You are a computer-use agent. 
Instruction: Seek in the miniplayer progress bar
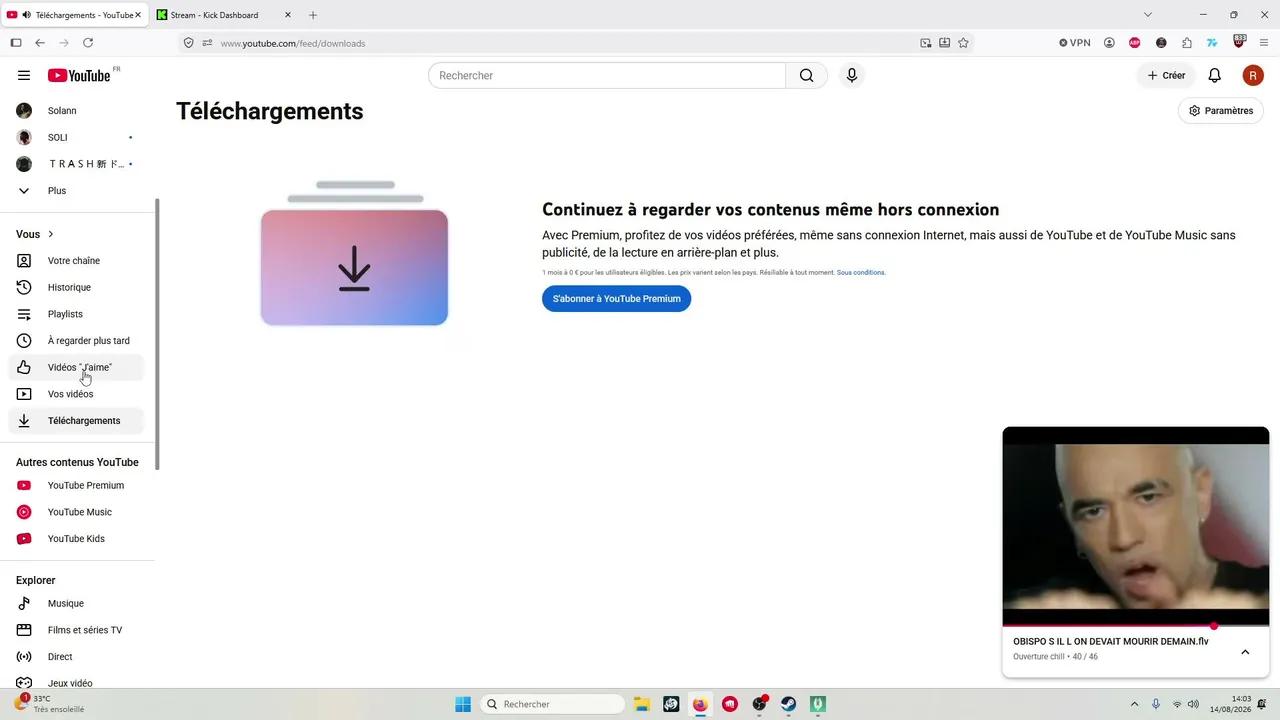point(1136,626)
